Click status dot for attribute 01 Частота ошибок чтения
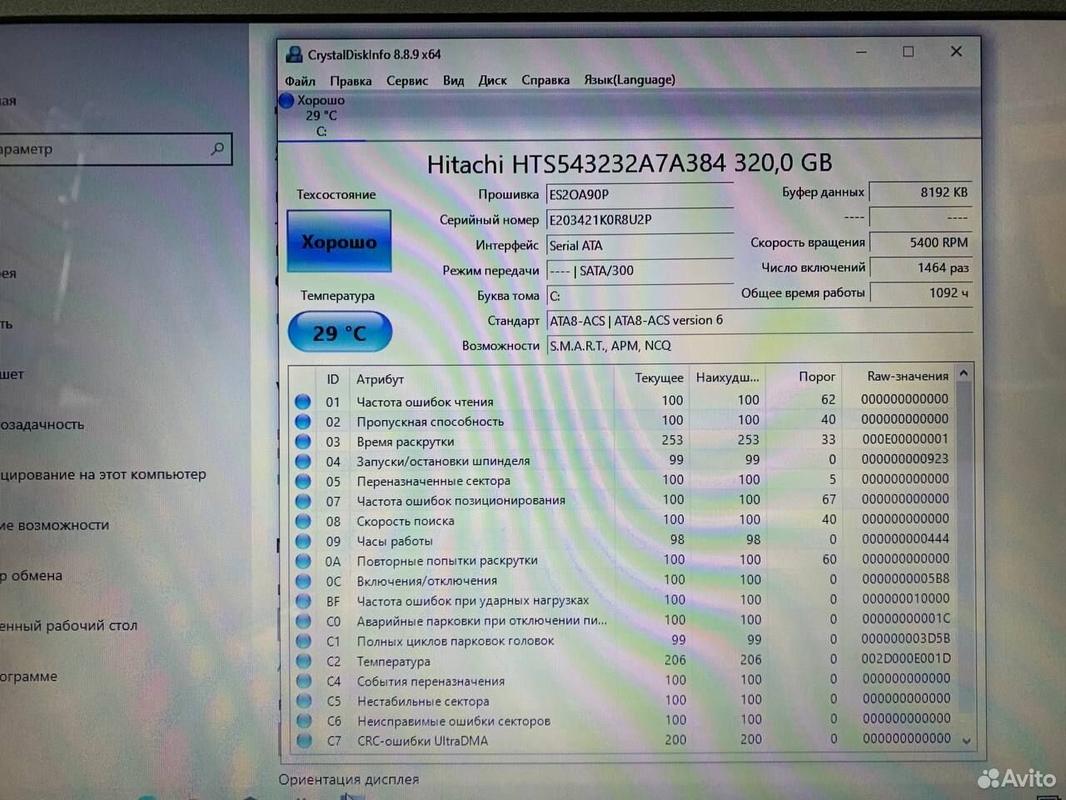Viewport: 1066px width, 800px height. [x=303, y=402]
